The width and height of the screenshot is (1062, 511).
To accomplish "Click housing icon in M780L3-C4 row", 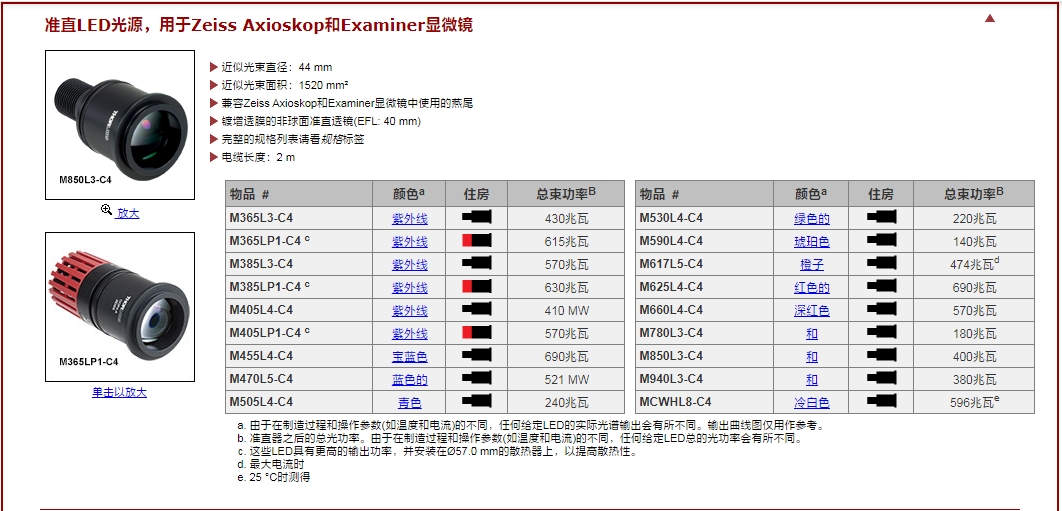I will click(881, 332).
